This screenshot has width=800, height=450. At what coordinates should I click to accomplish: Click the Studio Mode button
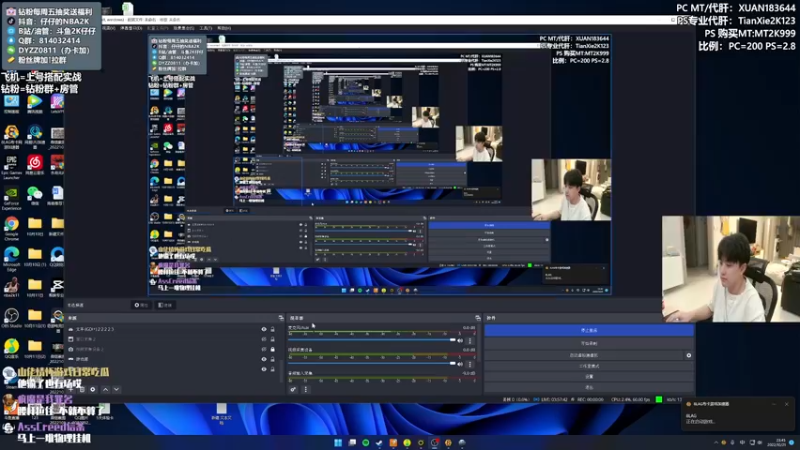coord(589,366)
